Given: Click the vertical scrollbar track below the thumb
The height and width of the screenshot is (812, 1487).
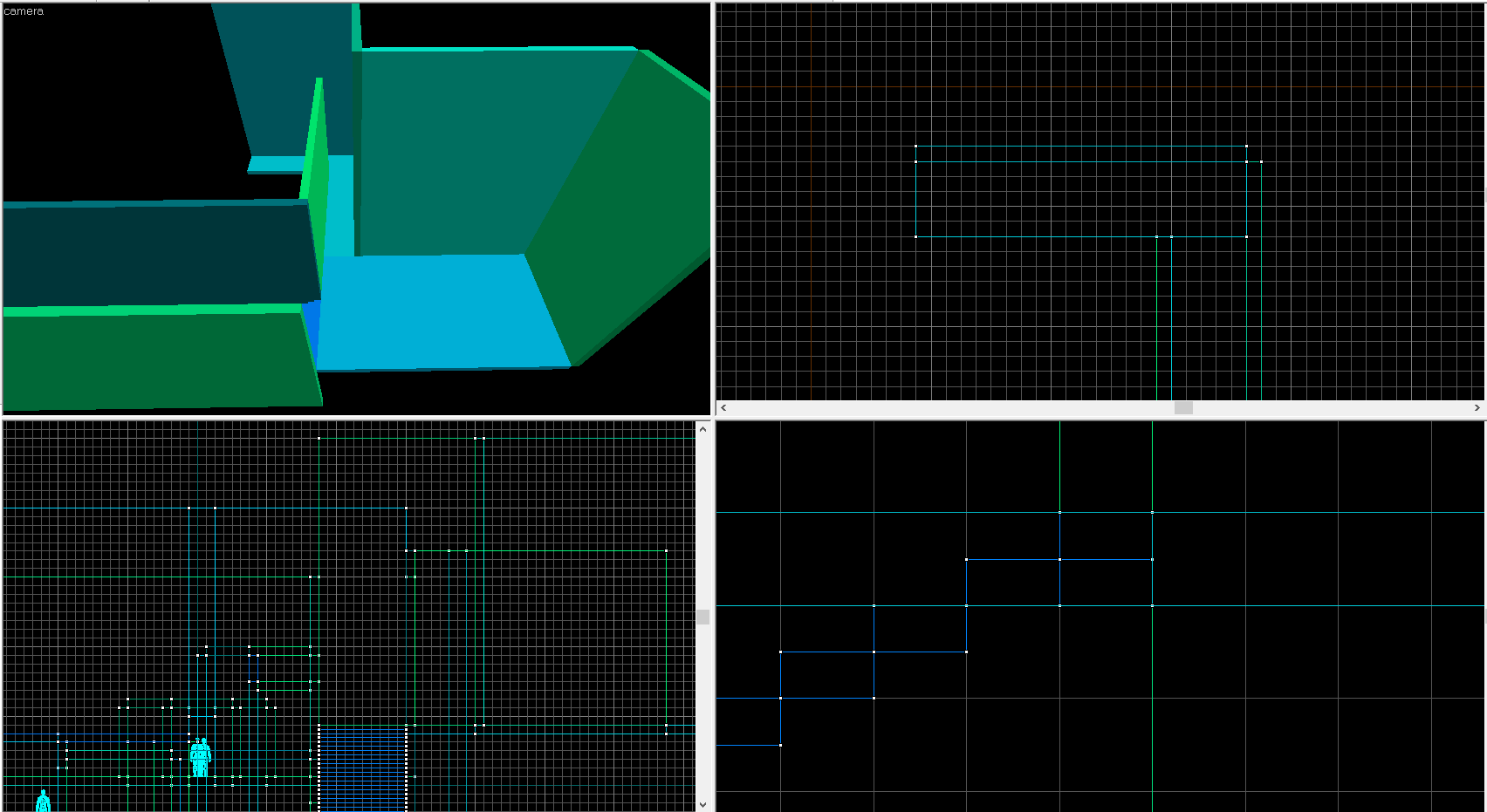Looking at the screenshot, I should point(702,715).
